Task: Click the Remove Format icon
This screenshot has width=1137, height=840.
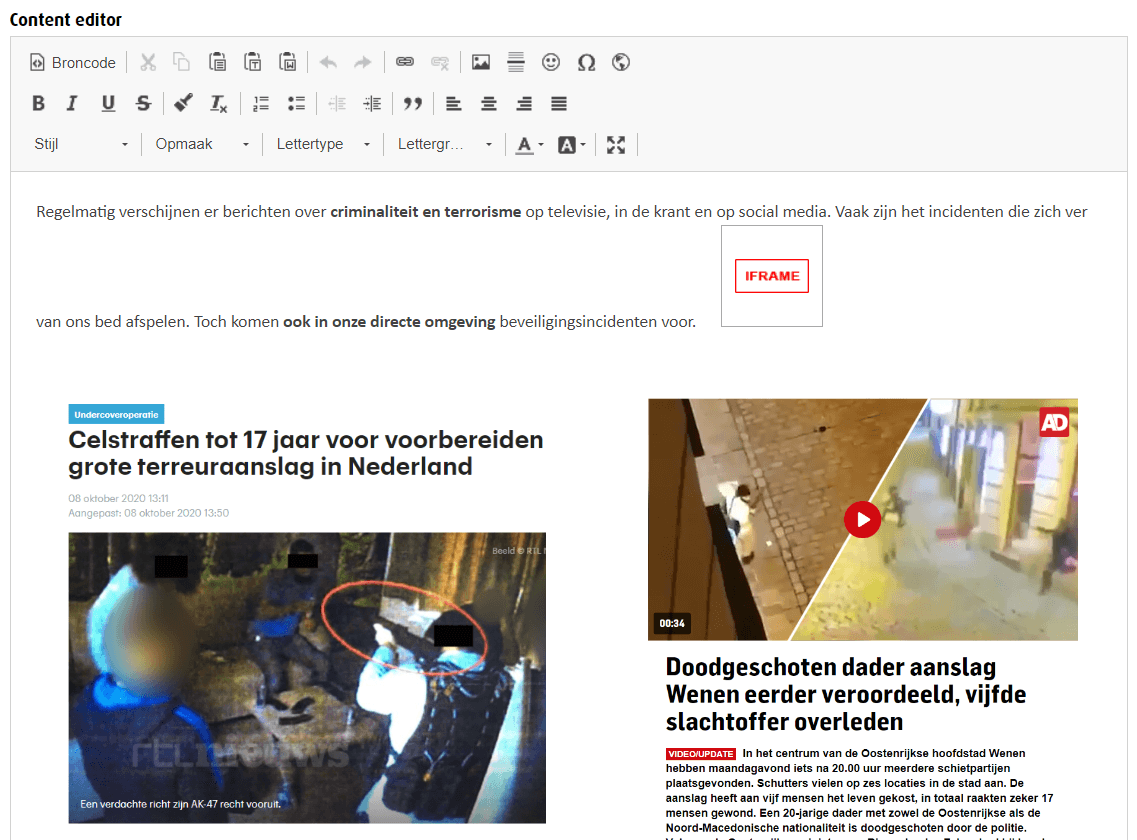Action: pos(218,104)
